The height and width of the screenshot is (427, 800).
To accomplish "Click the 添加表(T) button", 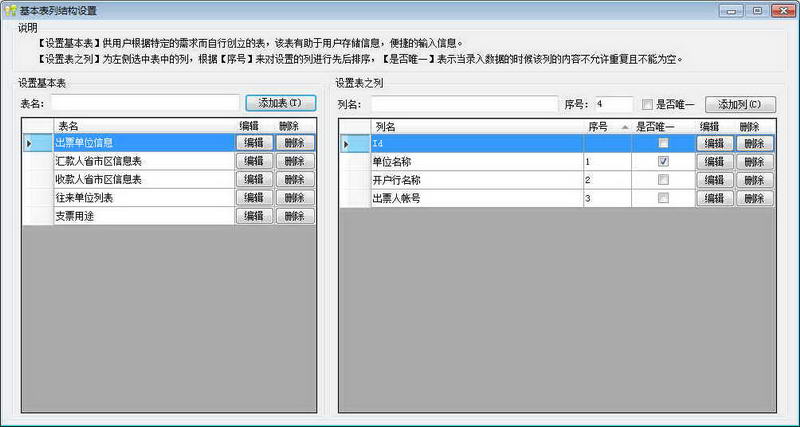I will (x=280, y=103).
